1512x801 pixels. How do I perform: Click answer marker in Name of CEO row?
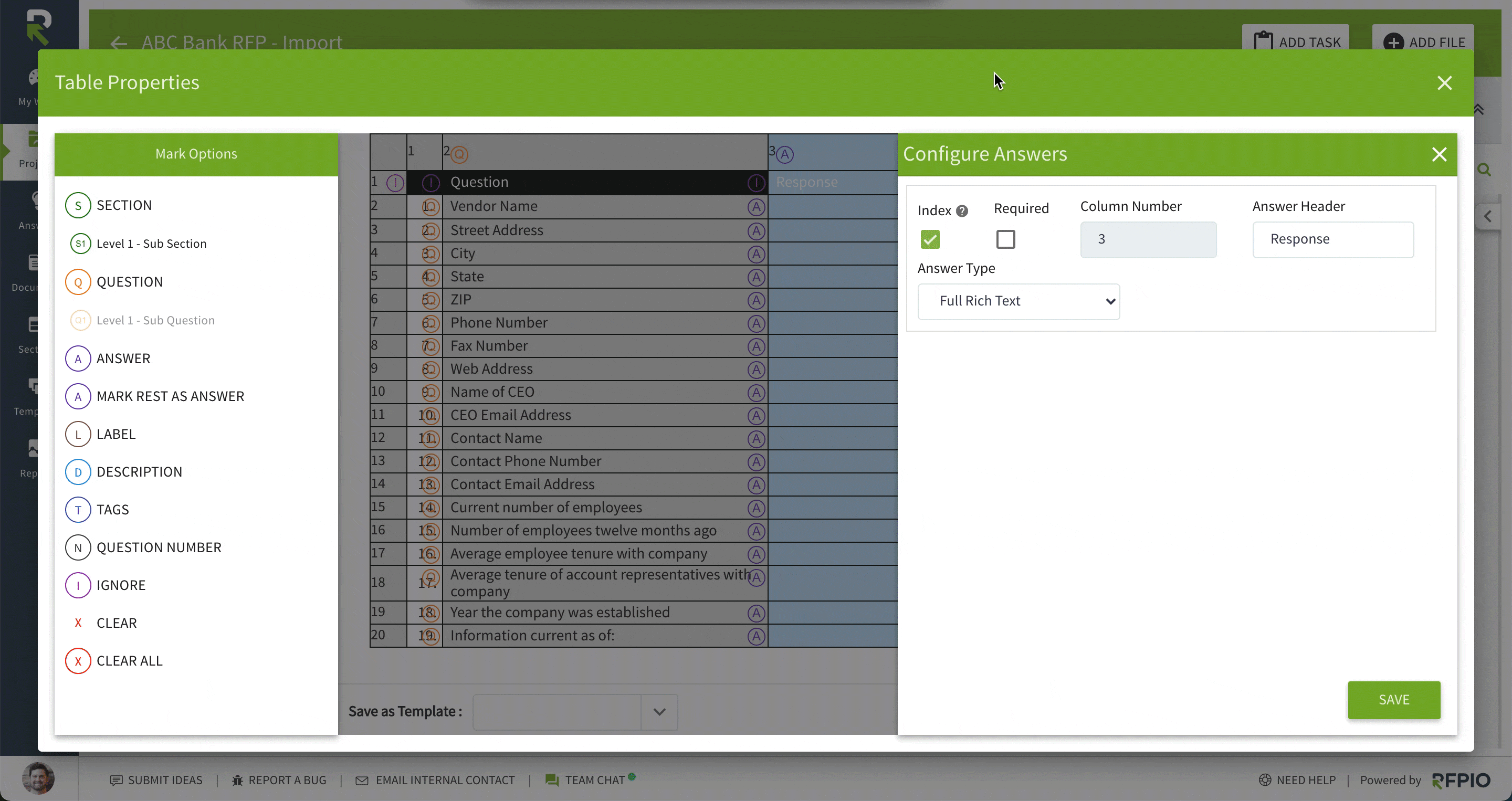click(x=756, y=393)
